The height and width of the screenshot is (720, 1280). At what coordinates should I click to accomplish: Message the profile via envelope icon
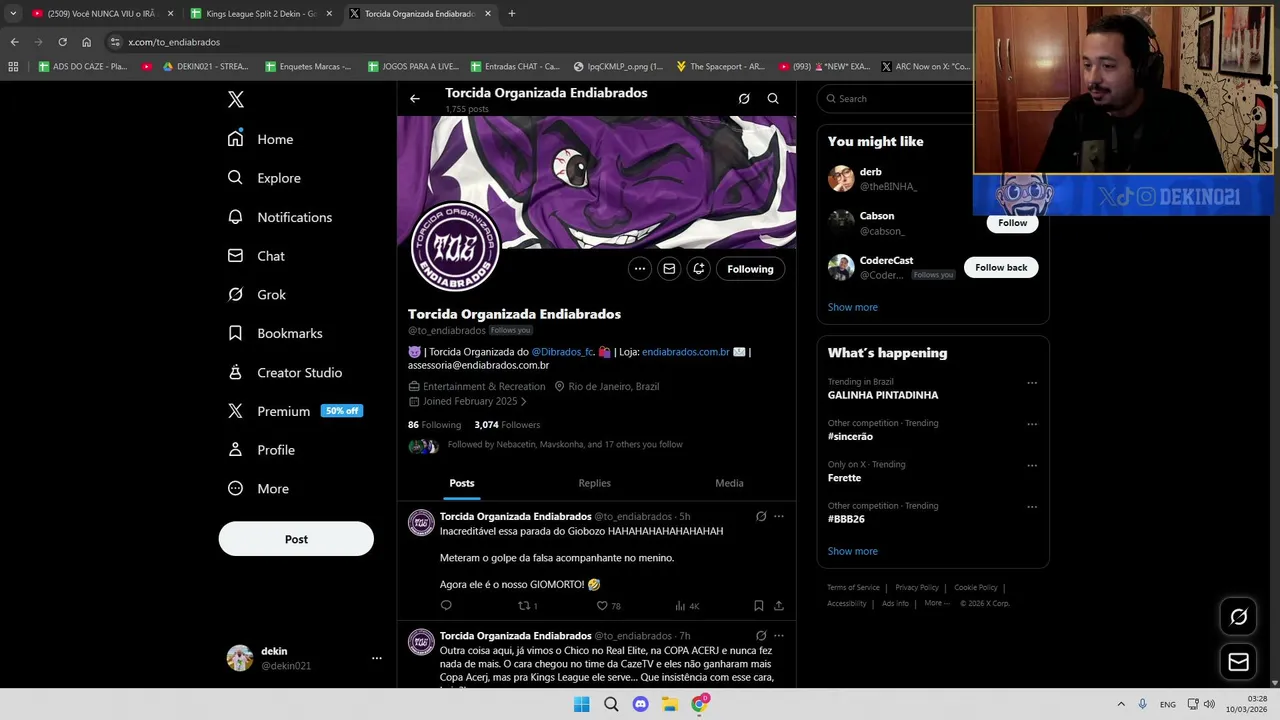(x=669, y=269)
